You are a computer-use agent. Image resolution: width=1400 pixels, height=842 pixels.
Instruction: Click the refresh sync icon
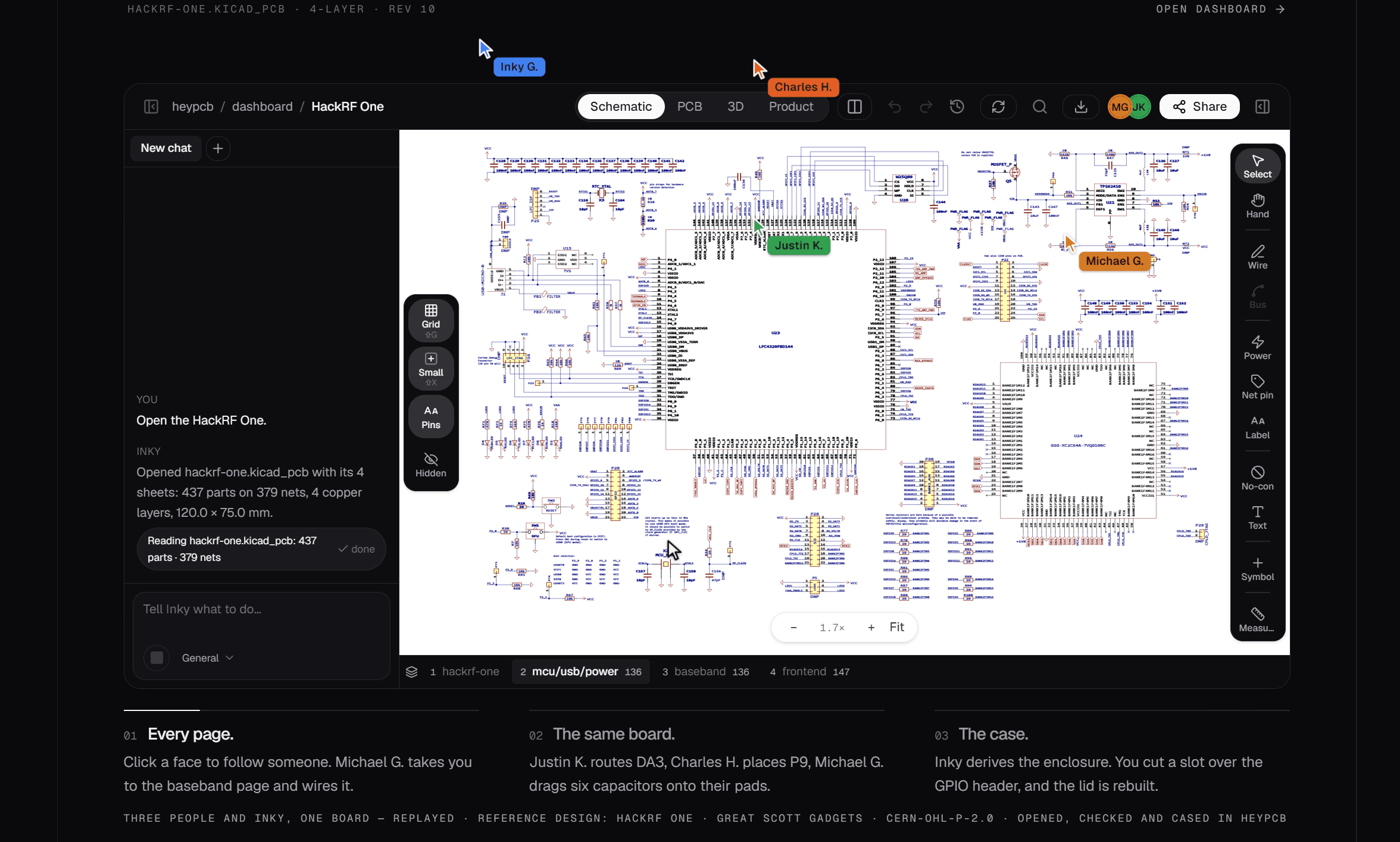pos(998,107)
